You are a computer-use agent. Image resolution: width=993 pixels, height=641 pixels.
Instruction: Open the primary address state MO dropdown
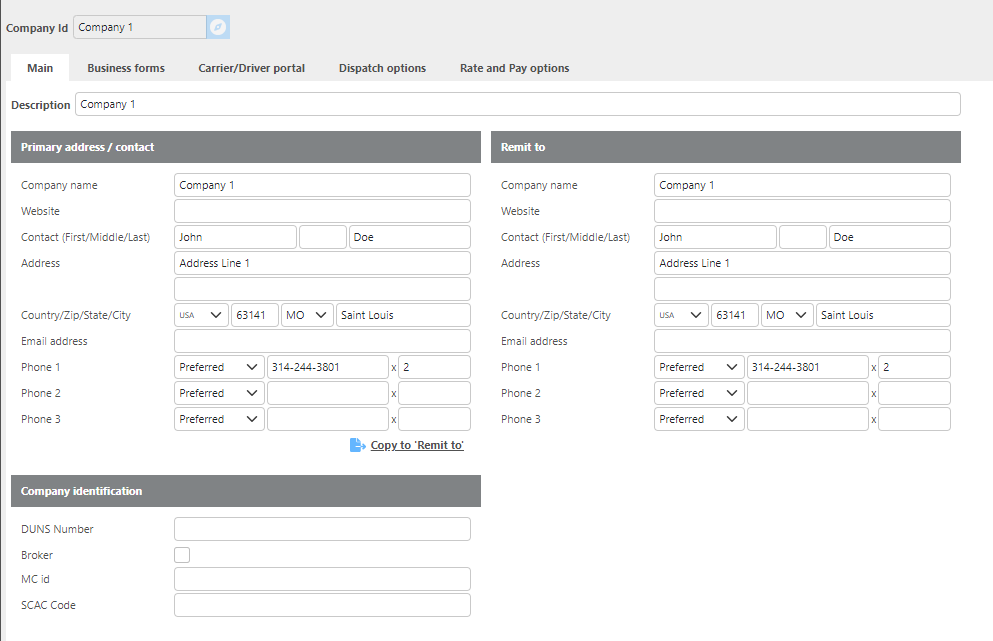(307, 315)
